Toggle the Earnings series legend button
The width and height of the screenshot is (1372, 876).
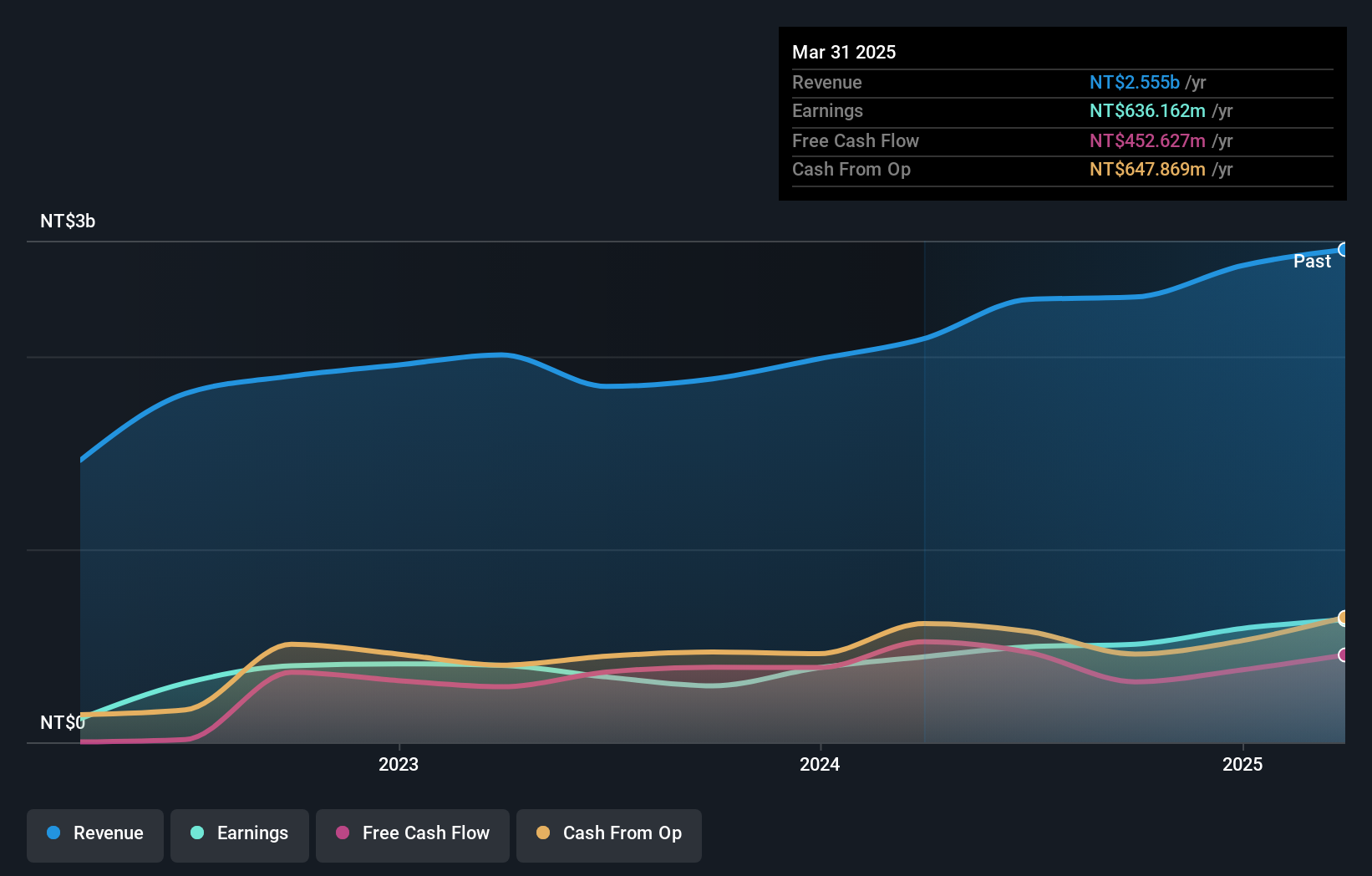240,835
